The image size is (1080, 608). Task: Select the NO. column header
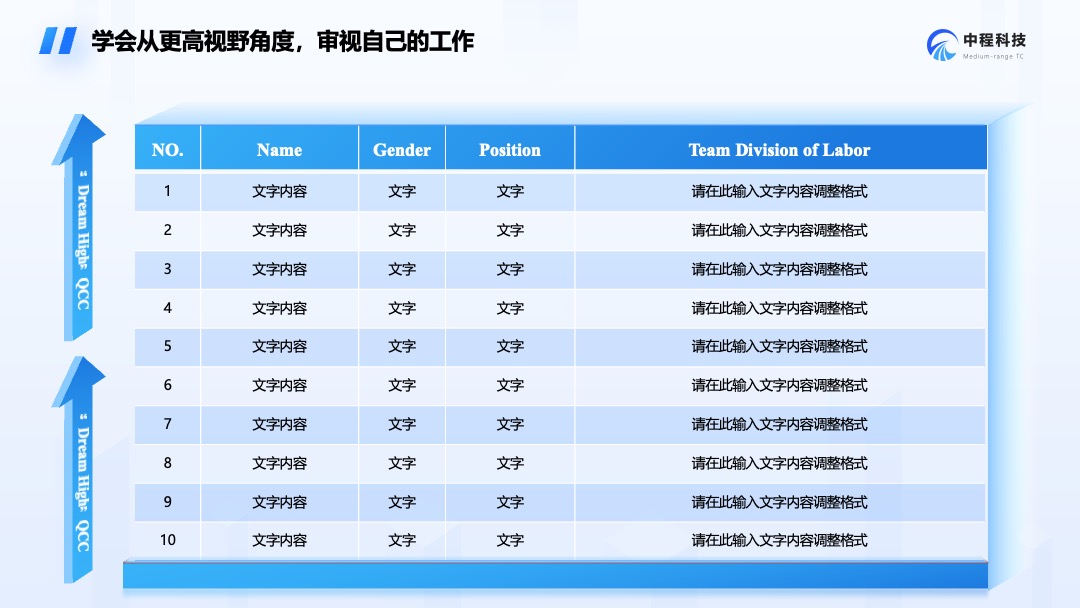pos(167,149)
